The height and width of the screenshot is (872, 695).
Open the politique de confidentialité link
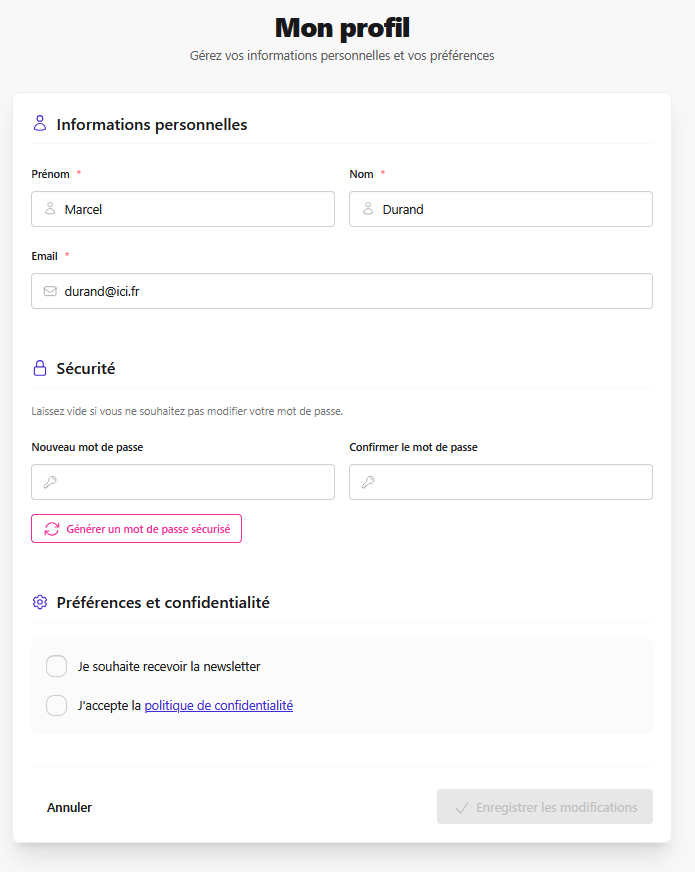click(219, 705)
